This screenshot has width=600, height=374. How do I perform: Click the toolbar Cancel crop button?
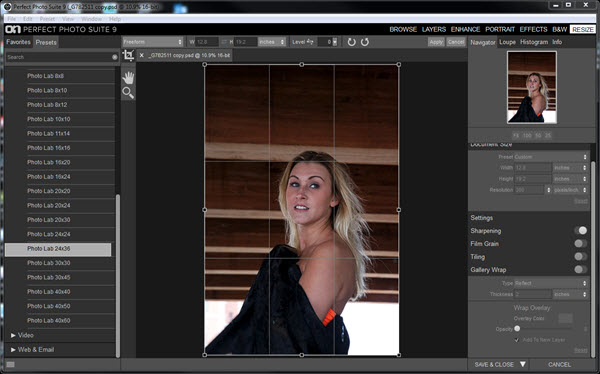point(456,42)
